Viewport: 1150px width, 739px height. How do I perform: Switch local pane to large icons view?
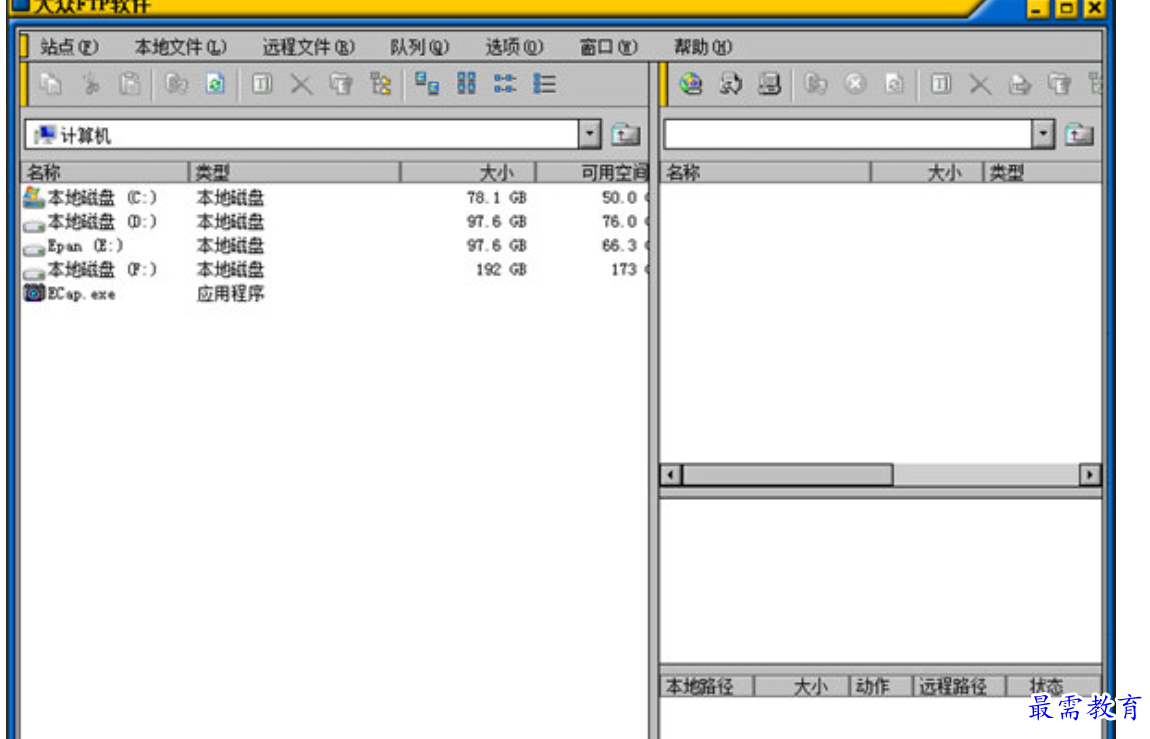pos(426,84)
